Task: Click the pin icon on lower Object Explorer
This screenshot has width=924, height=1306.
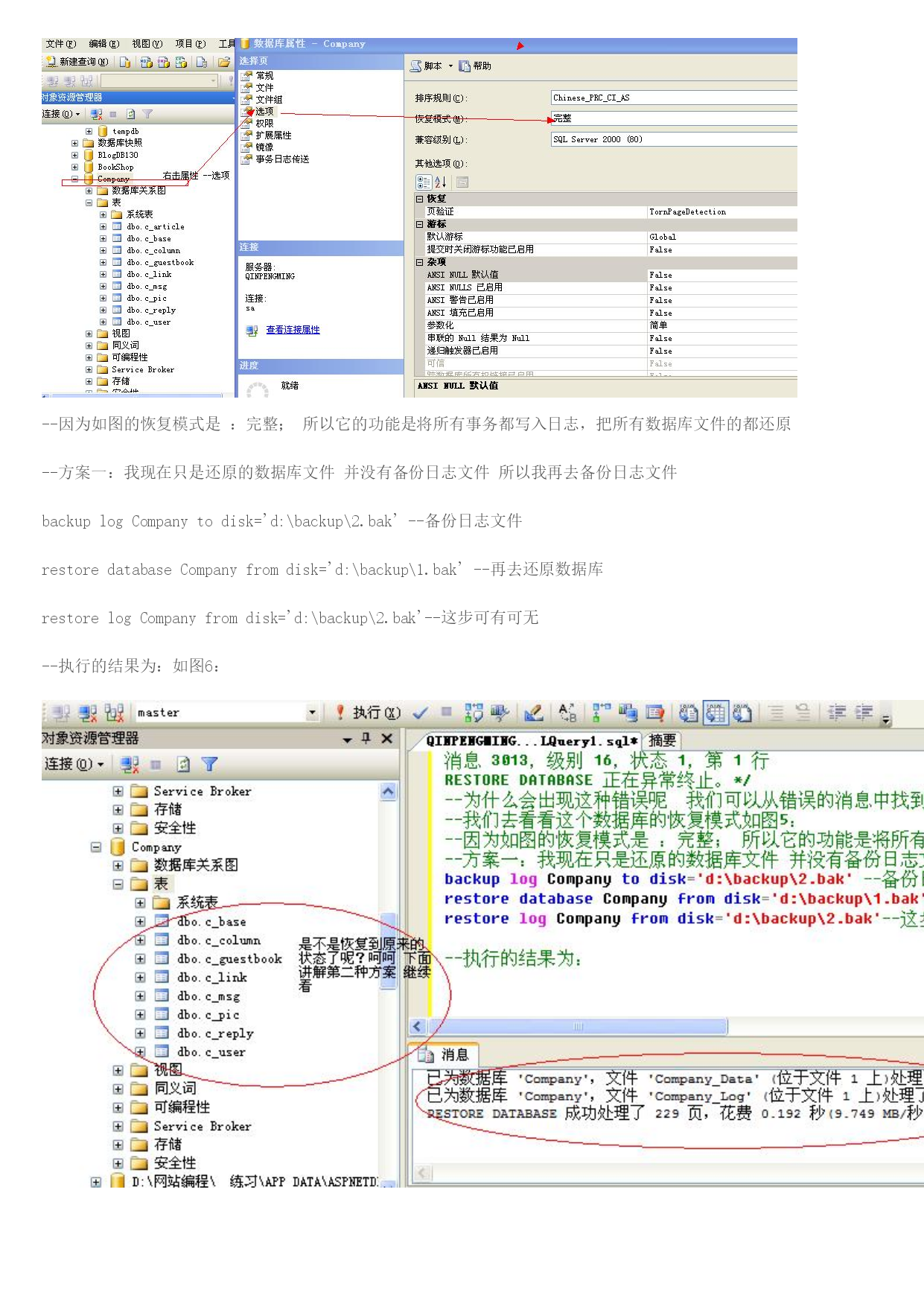Action: click(366, 739)
